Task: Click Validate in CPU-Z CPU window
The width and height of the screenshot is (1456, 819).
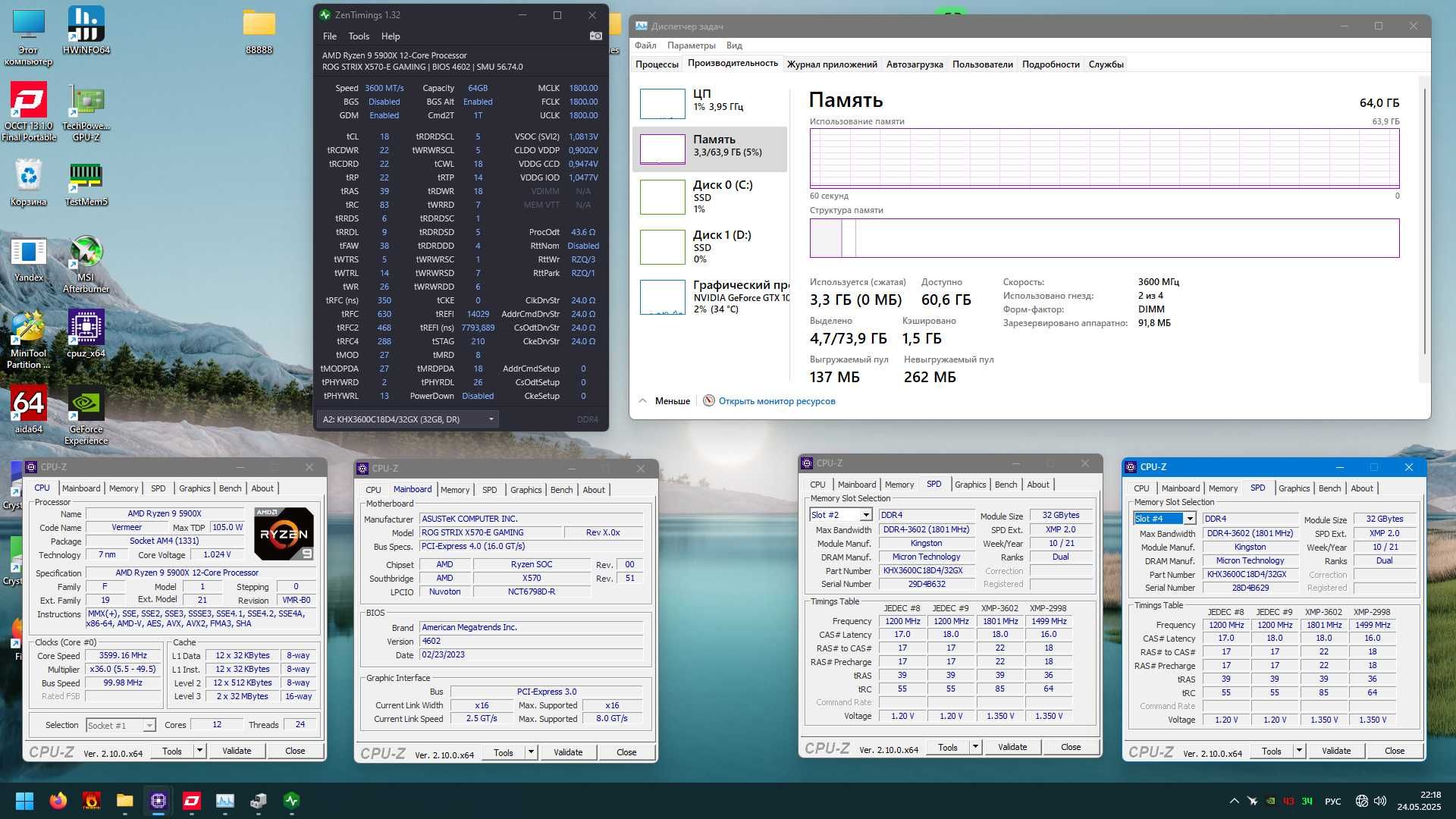Action: click(x=237, y=751)
